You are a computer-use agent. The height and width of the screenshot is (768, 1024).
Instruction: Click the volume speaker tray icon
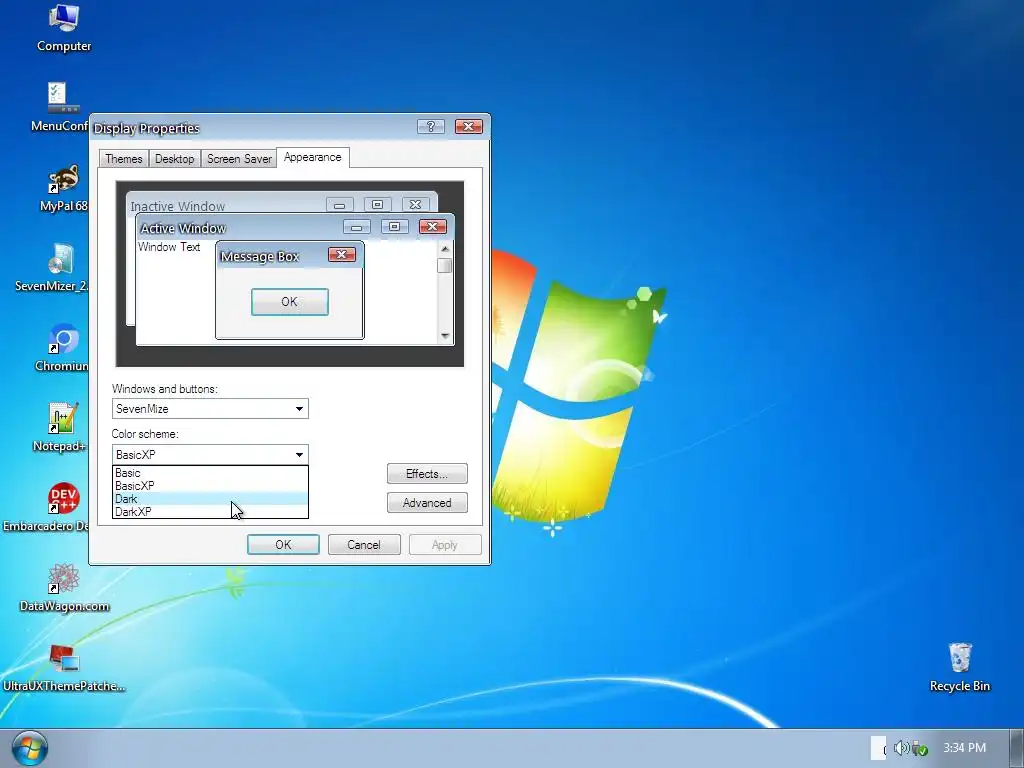(901, 748)
